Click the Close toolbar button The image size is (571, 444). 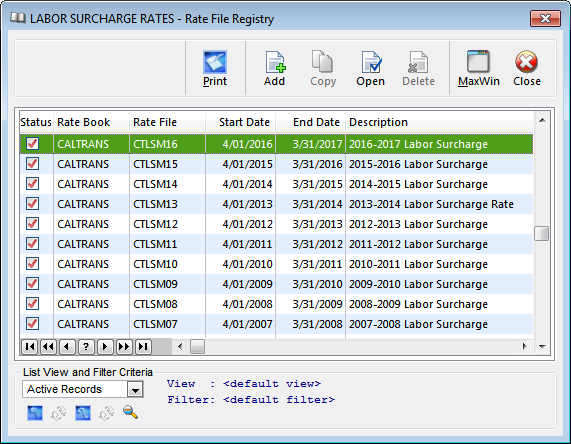pyautogui.click(x=527, y=68)
